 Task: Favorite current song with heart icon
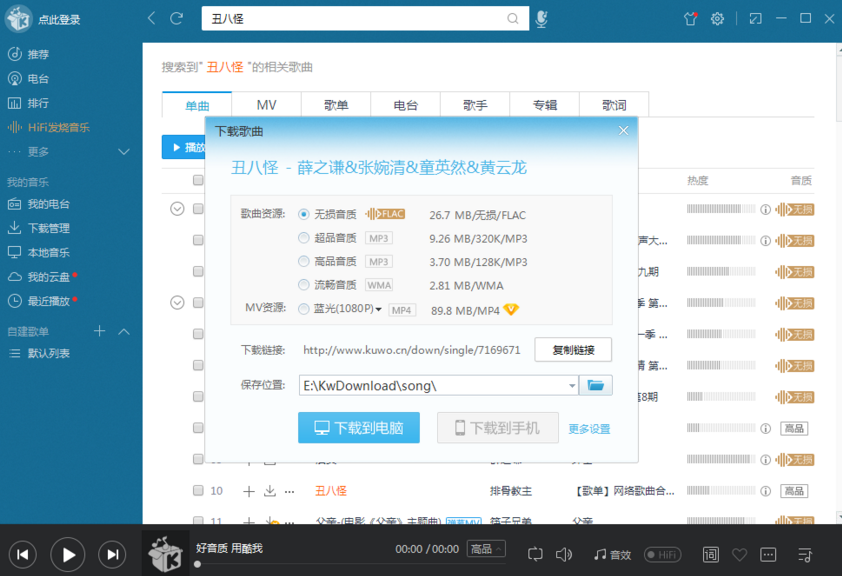point(739,555)
